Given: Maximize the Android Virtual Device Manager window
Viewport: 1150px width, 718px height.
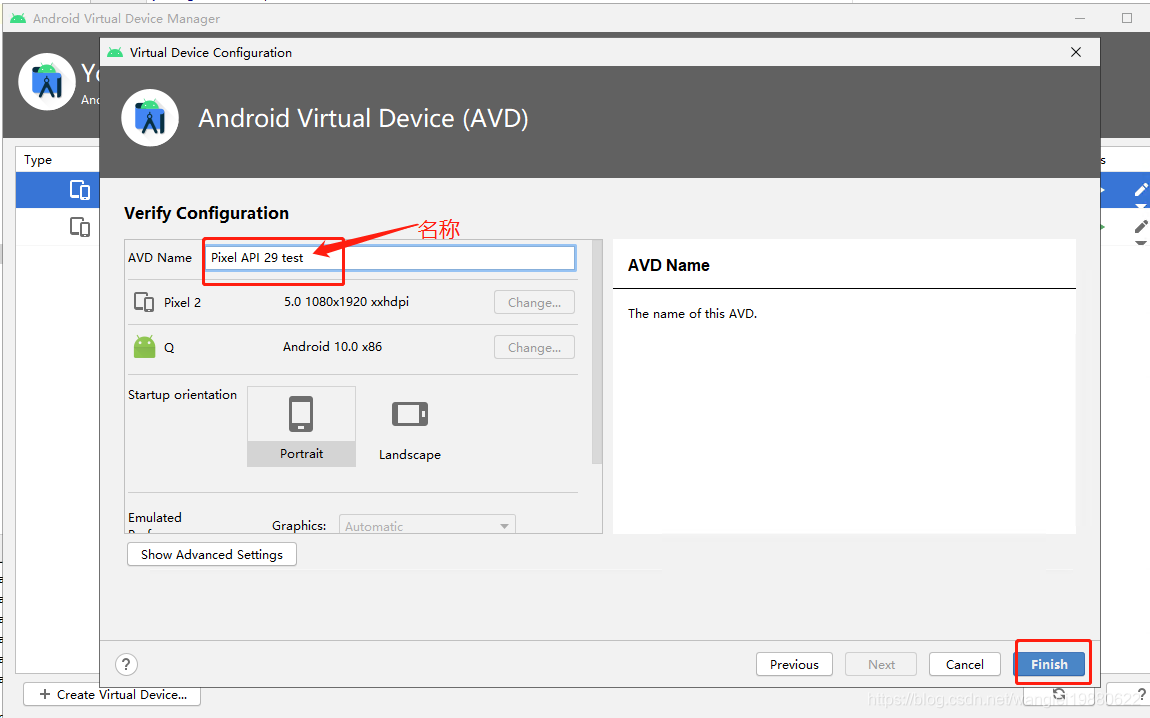Looking at the screenshot, I should pyautogui.click(x=1127, y=18).
